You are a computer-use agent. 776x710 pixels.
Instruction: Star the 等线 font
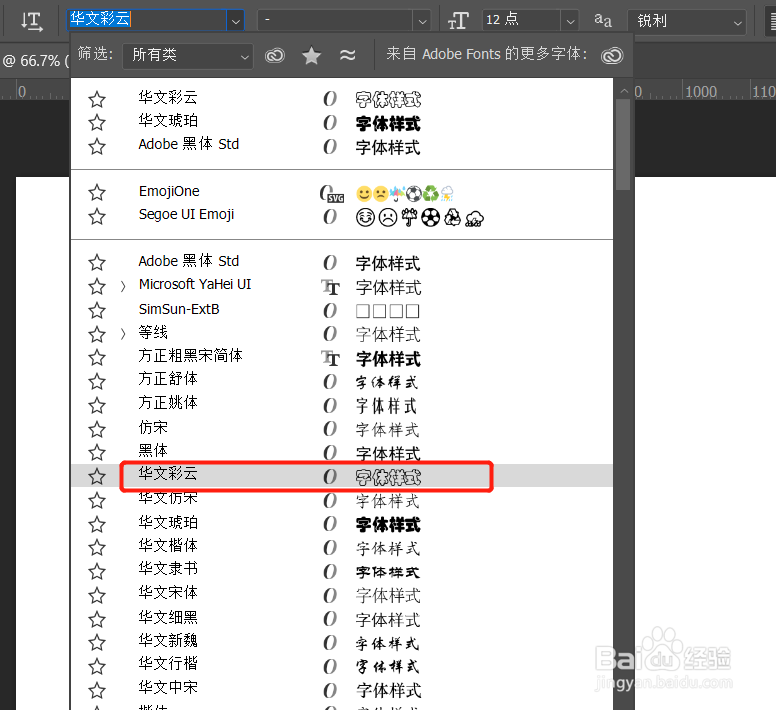97,334
